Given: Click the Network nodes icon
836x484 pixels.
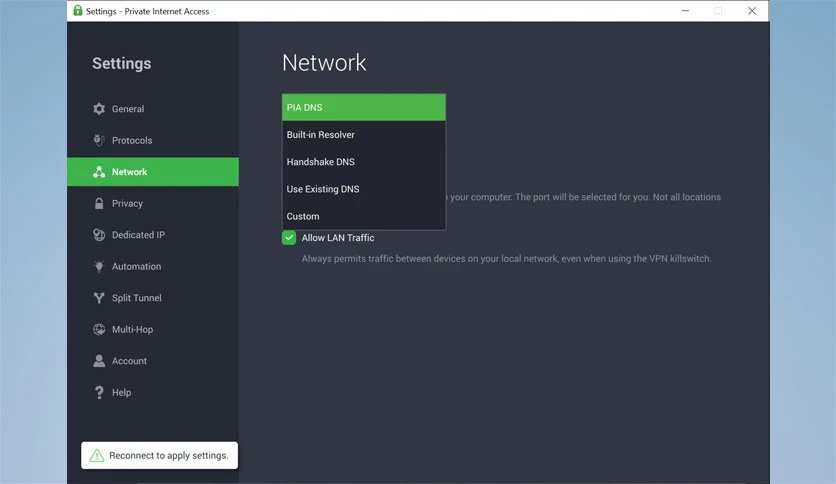Looking at the screenshot, I should pyautogui.click(x=99, y=172).
